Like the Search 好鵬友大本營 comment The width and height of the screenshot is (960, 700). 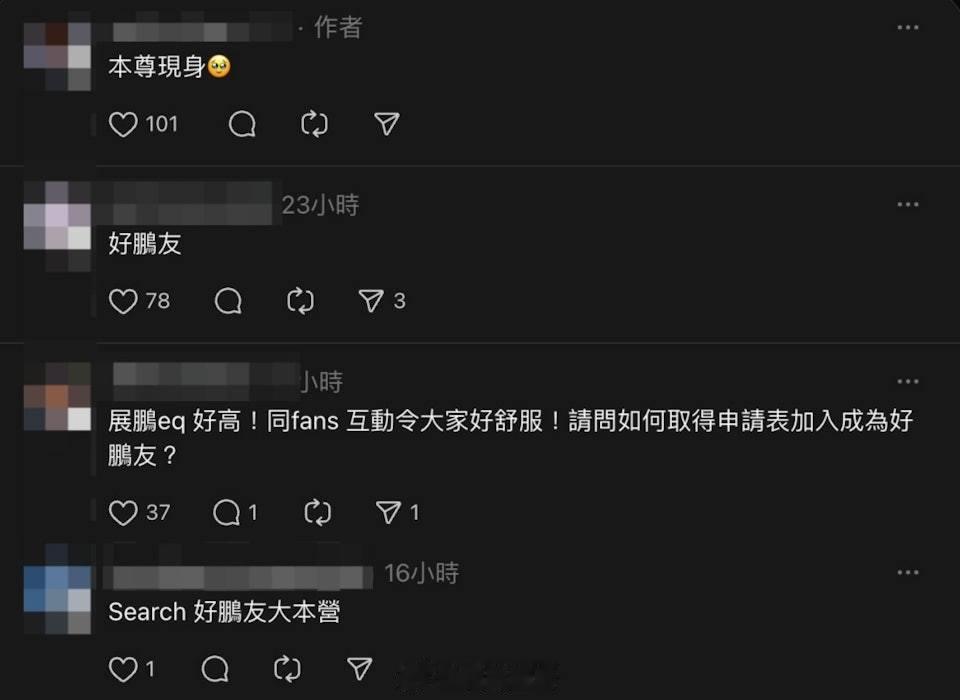point(123,669)
